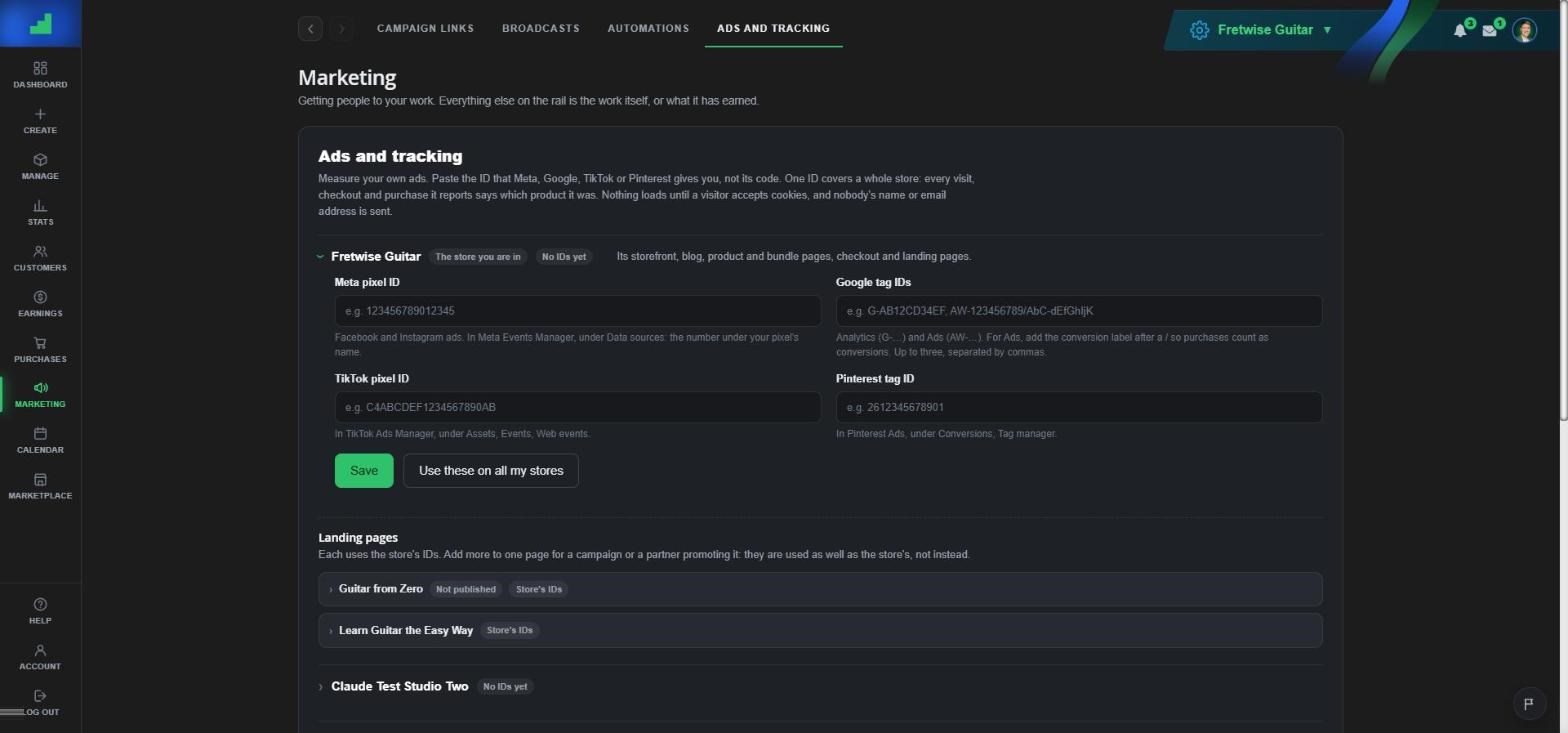
Task: Click the 'Not published' badge on Guitar from Zero
Action: pyautogui.click(x=466, y=589)
